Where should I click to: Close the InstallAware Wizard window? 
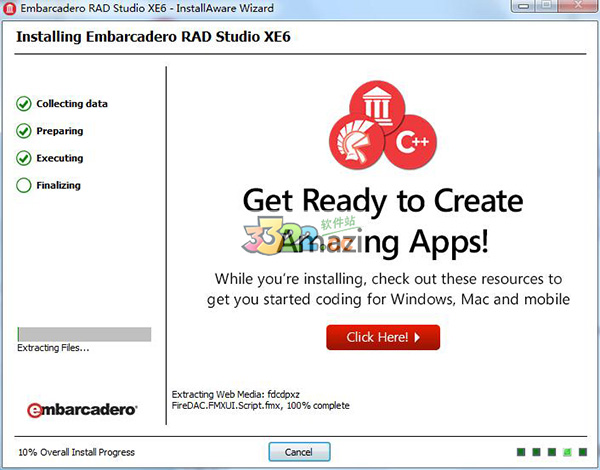click(578, 5)
